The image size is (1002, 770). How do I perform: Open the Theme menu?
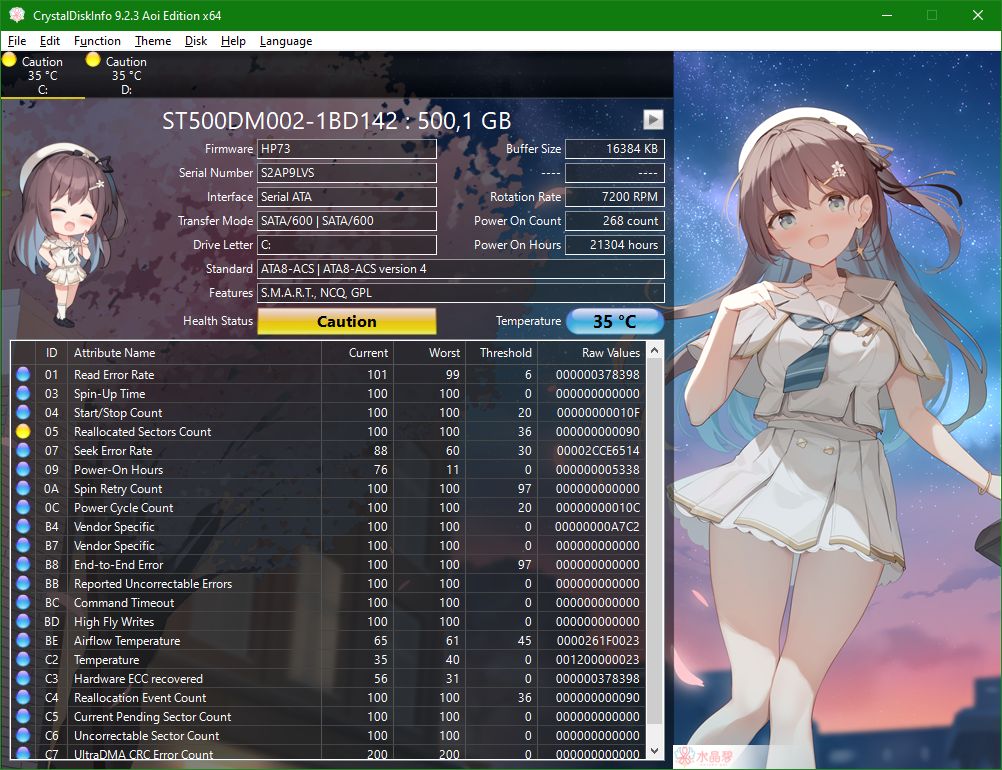click(x=153, y=41)
